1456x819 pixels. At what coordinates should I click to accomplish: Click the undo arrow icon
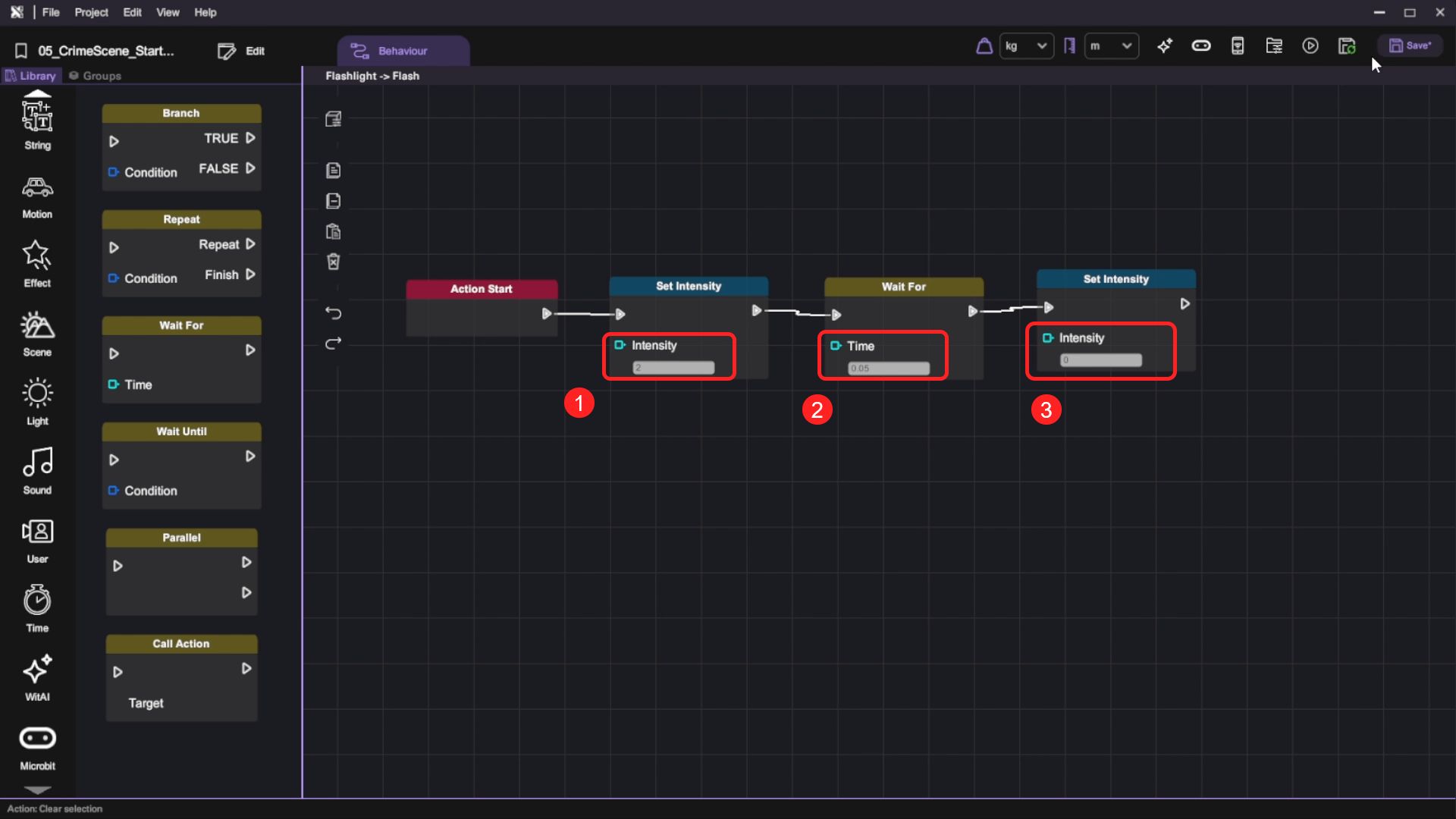click(333, 312)
